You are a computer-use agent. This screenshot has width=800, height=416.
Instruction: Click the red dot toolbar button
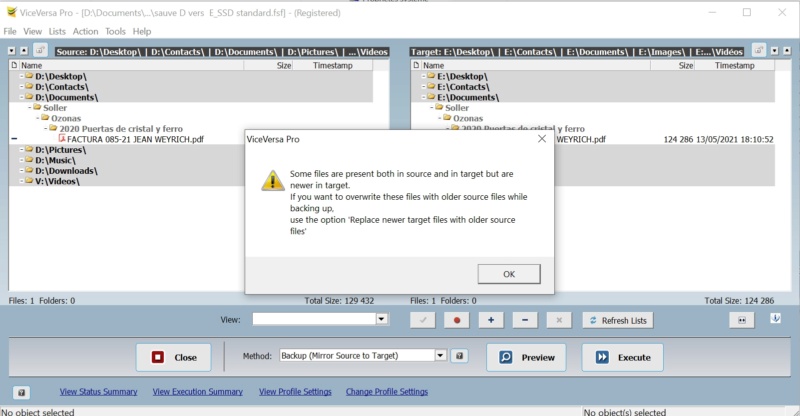click(457, 320)
